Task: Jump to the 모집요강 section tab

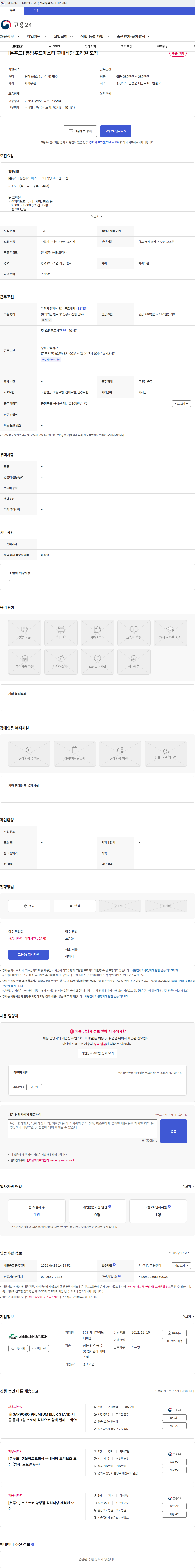Action: pos(18,46)
